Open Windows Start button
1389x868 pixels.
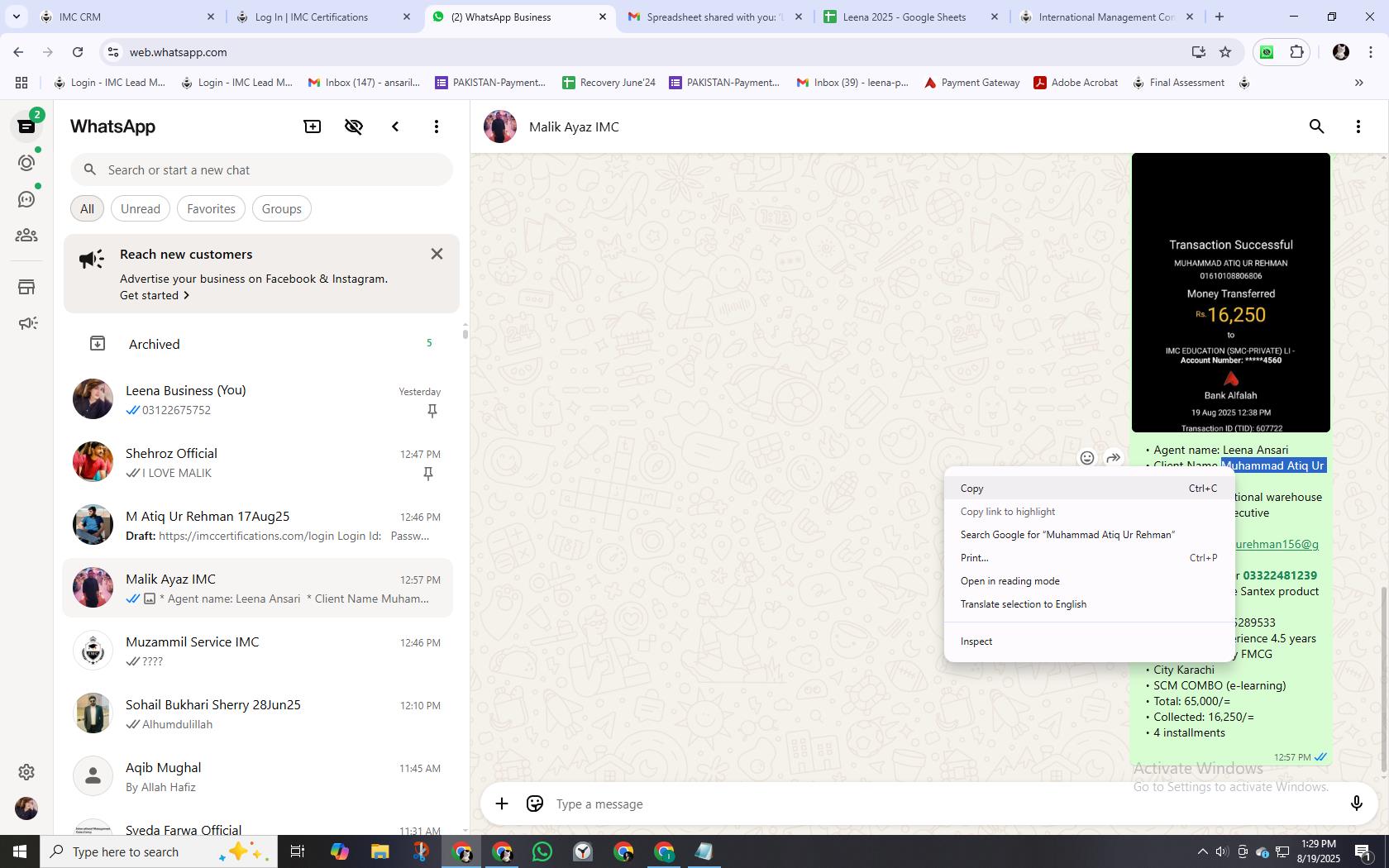click(20, 851)
